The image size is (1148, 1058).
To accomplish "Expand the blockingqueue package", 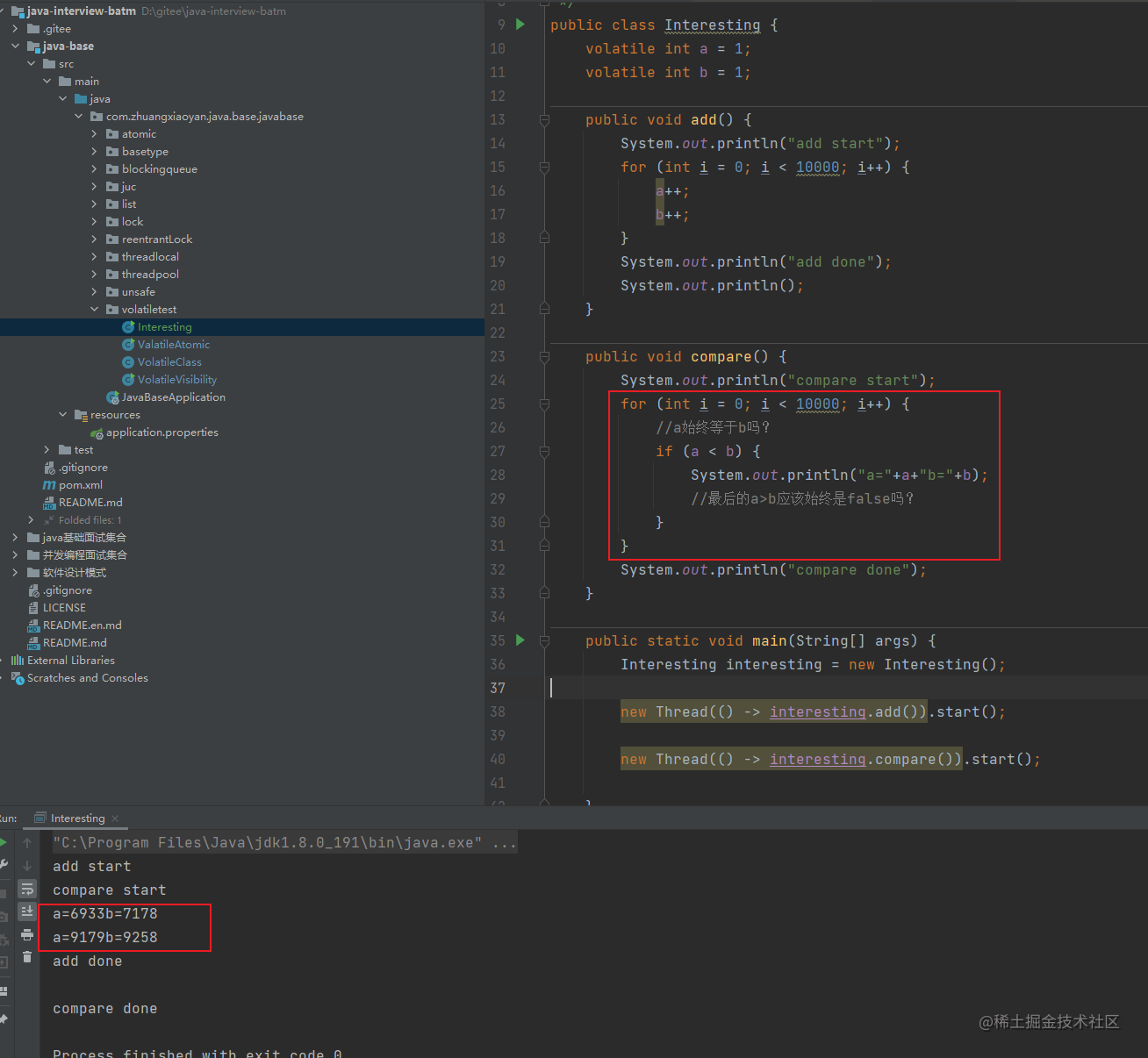I will point(94,169).
